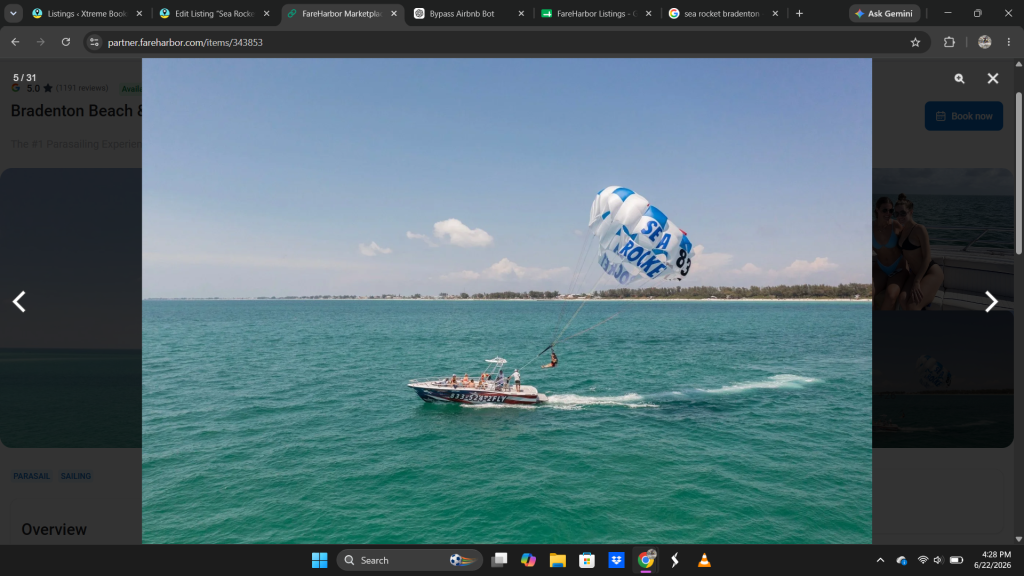This screenshot has width=1024, height=576.
Task: Check the battery status icon
Action: point(956,560)
